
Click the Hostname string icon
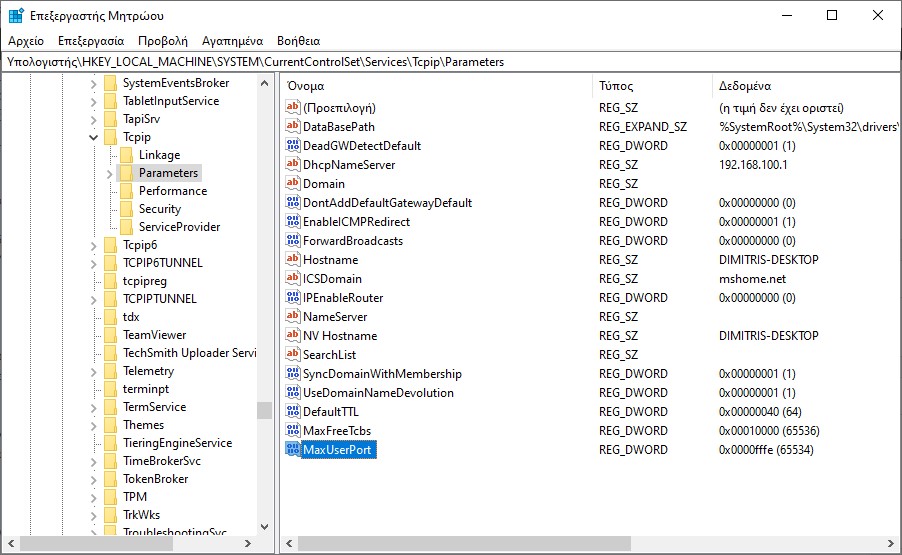point(293,259)
